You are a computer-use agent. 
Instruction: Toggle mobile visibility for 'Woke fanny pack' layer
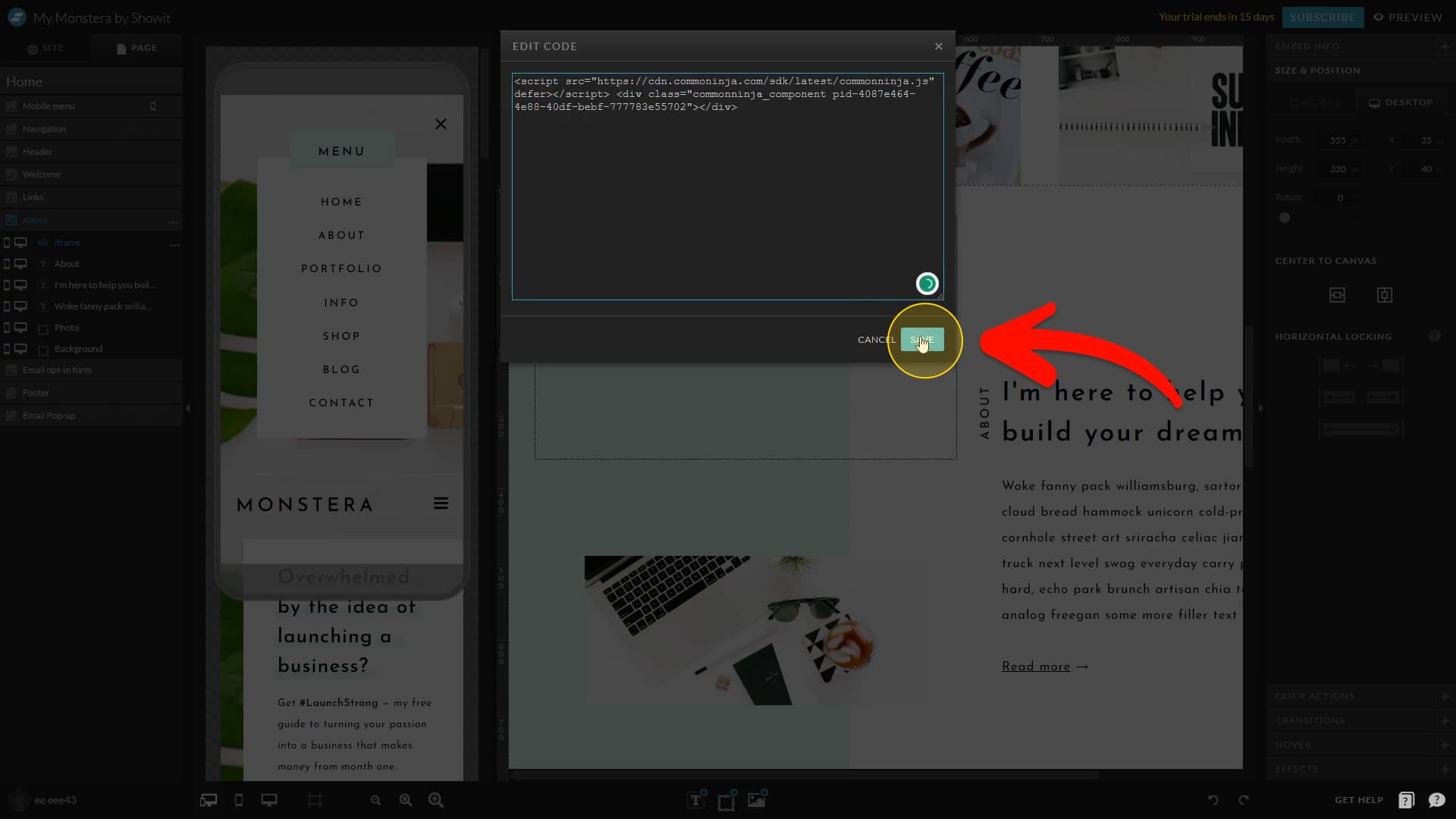(x=7, y=306)
